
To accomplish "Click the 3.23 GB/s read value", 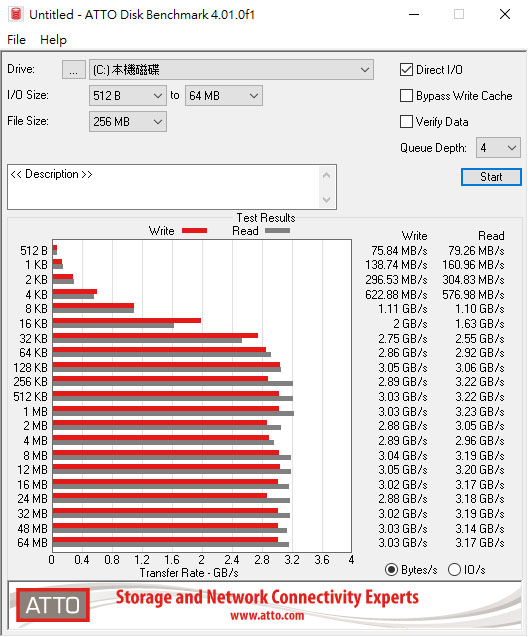I will (x=480, y=412).
